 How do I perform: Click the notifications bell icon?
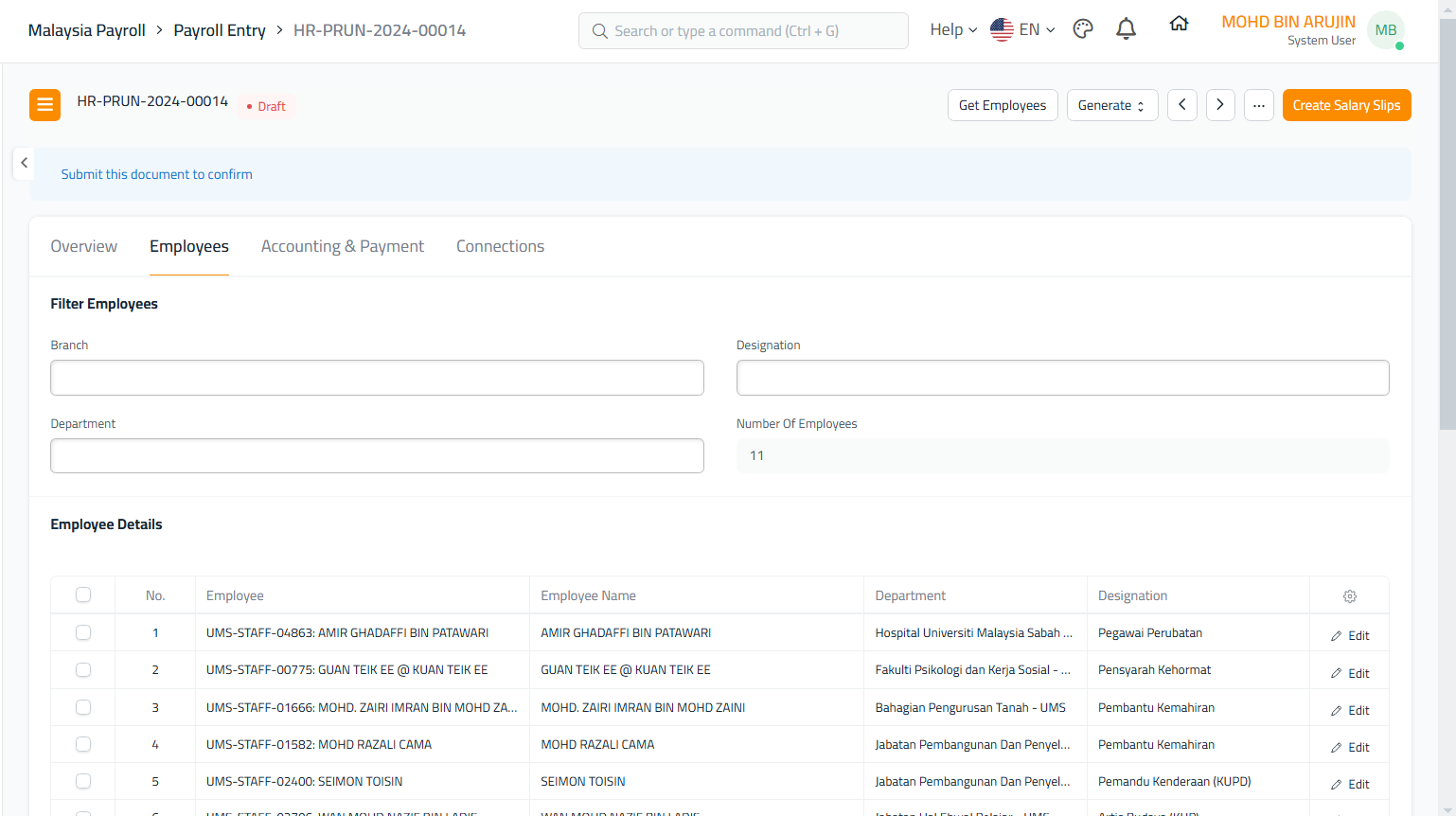pos(1126,29)
